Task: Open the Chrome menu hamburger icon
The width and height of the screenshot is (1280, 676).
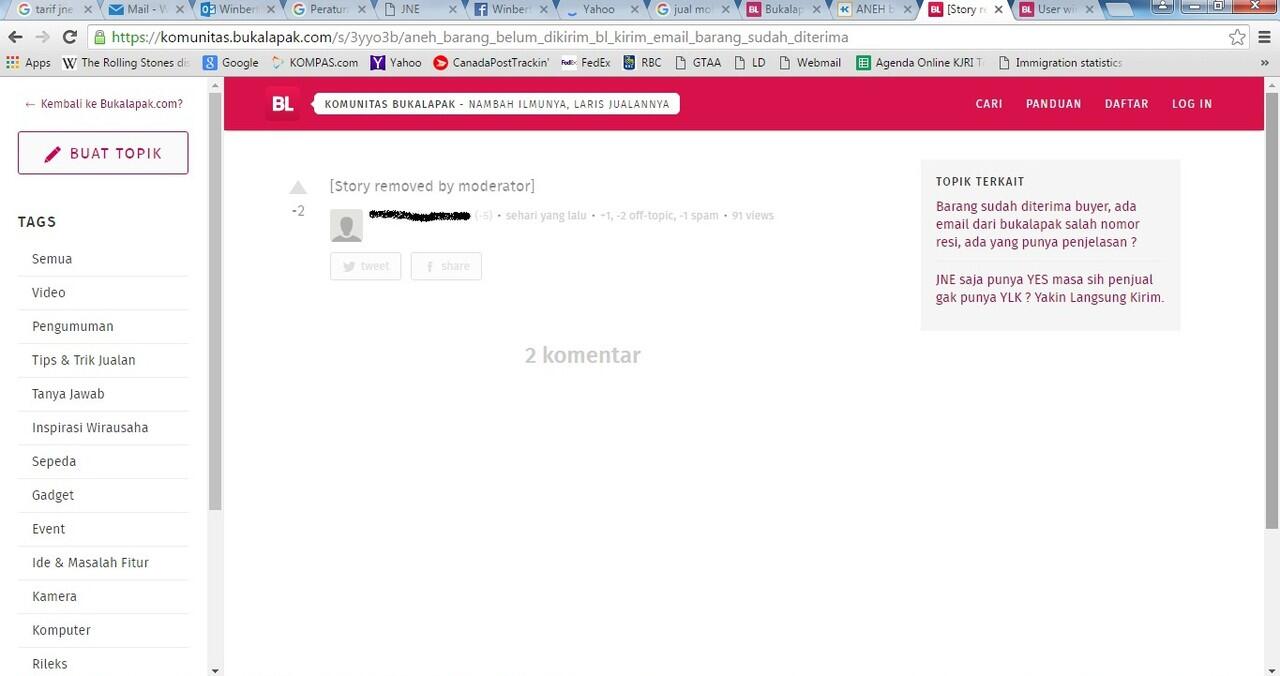Action: pyautogui.click(x=1265, y=37)
